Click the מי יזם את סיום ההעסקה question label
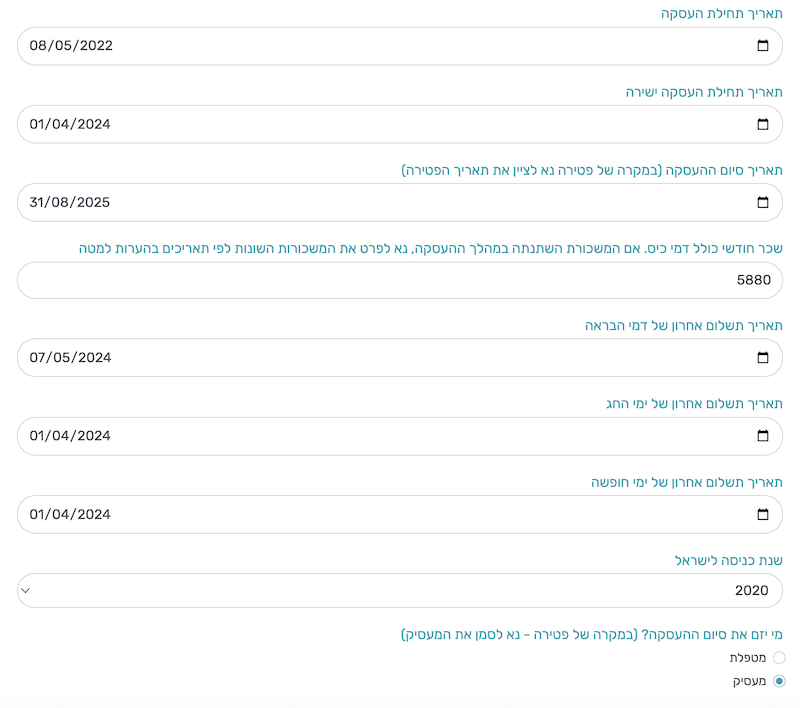Image resolution: width=800 pixels, height=708 pixels. 591,635
